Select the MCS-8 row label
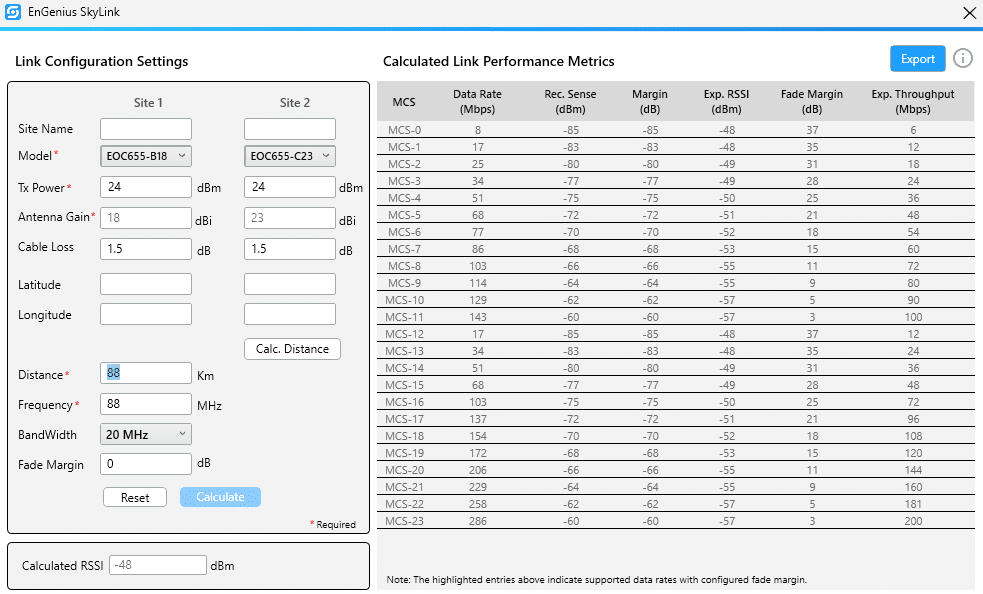The height and width of the screenshot is (594, 983). pos(404,266)
